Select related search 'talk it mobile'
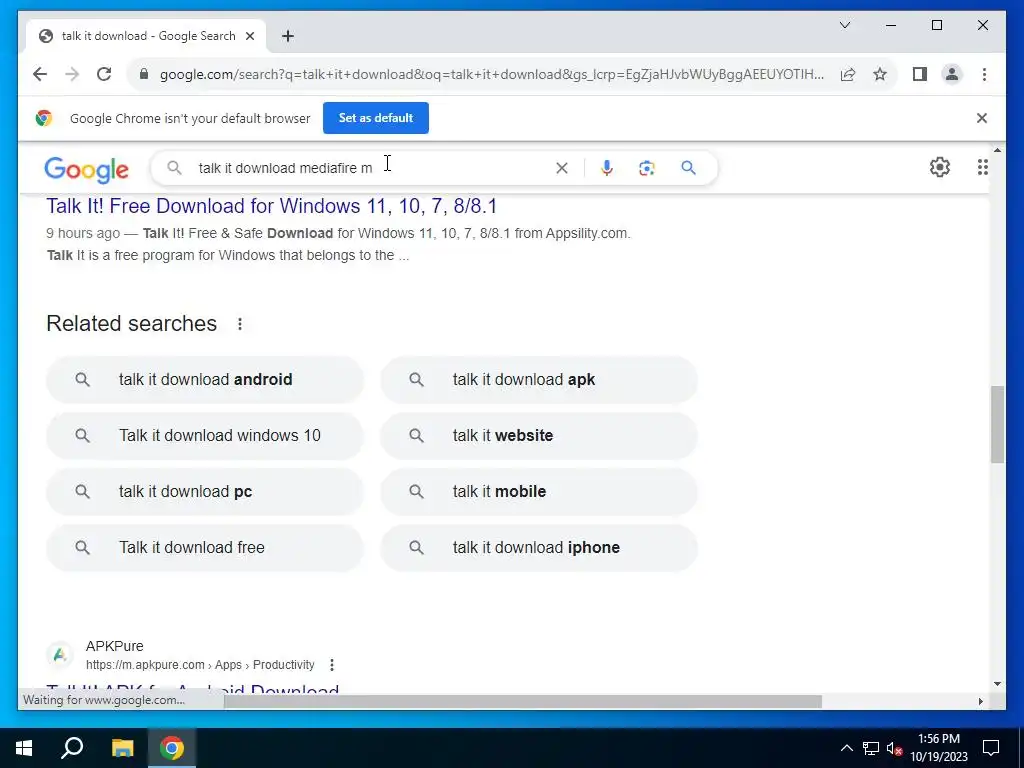Viewport: 1024px width, 768px height. pyautogui.click(x=539, y=492)
